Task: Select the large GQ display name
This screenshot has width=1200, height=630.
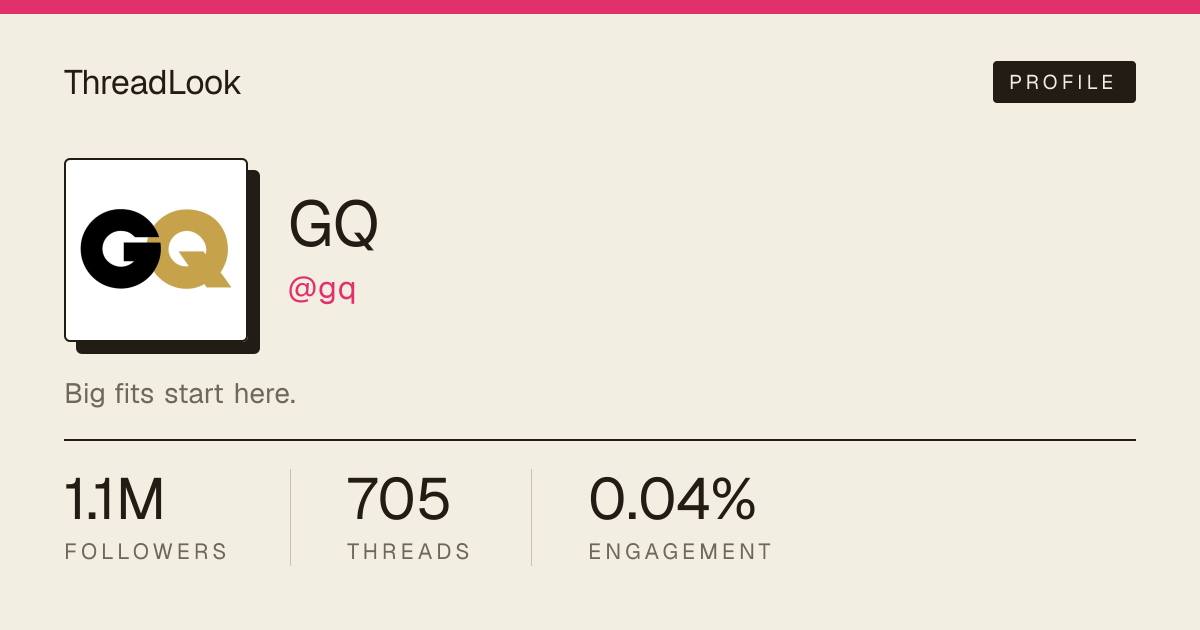Action: pyautogui.click(x=333, y=224)
